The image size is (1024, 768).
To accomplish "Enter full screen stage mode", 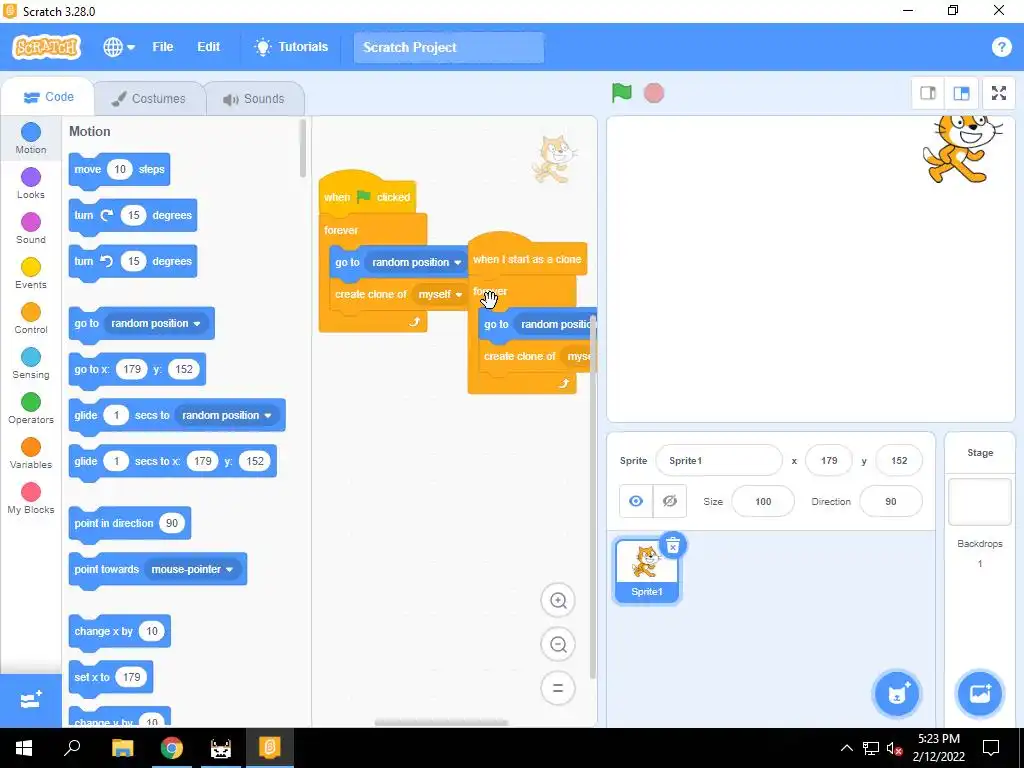I will [999, 93].
